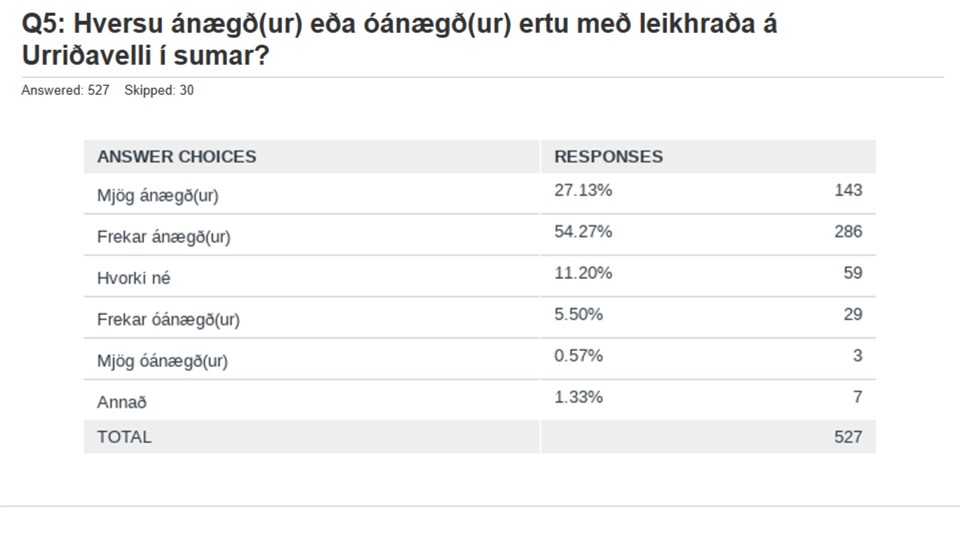Click the Q5 question title text
Image resolution: width=960 pixels, height=540 pixels.
point(399,40)
